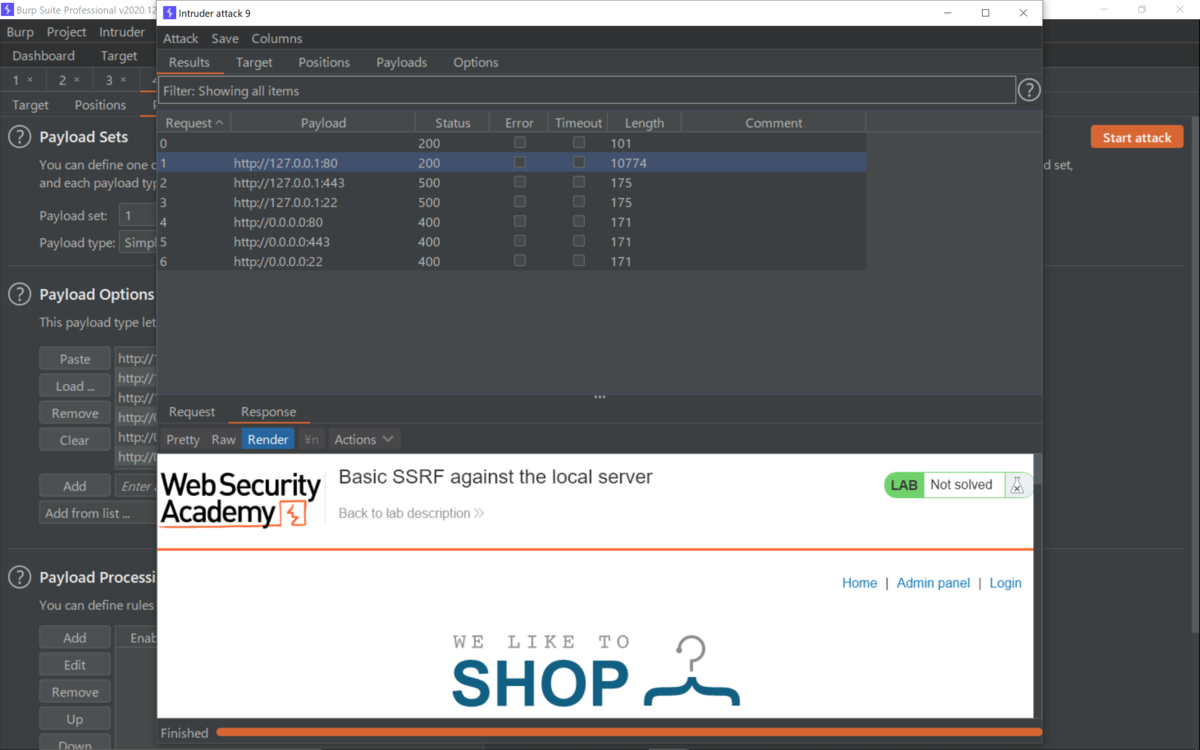
Task: Click the We Like To Shop hanger logo
Action: [596, 671]
